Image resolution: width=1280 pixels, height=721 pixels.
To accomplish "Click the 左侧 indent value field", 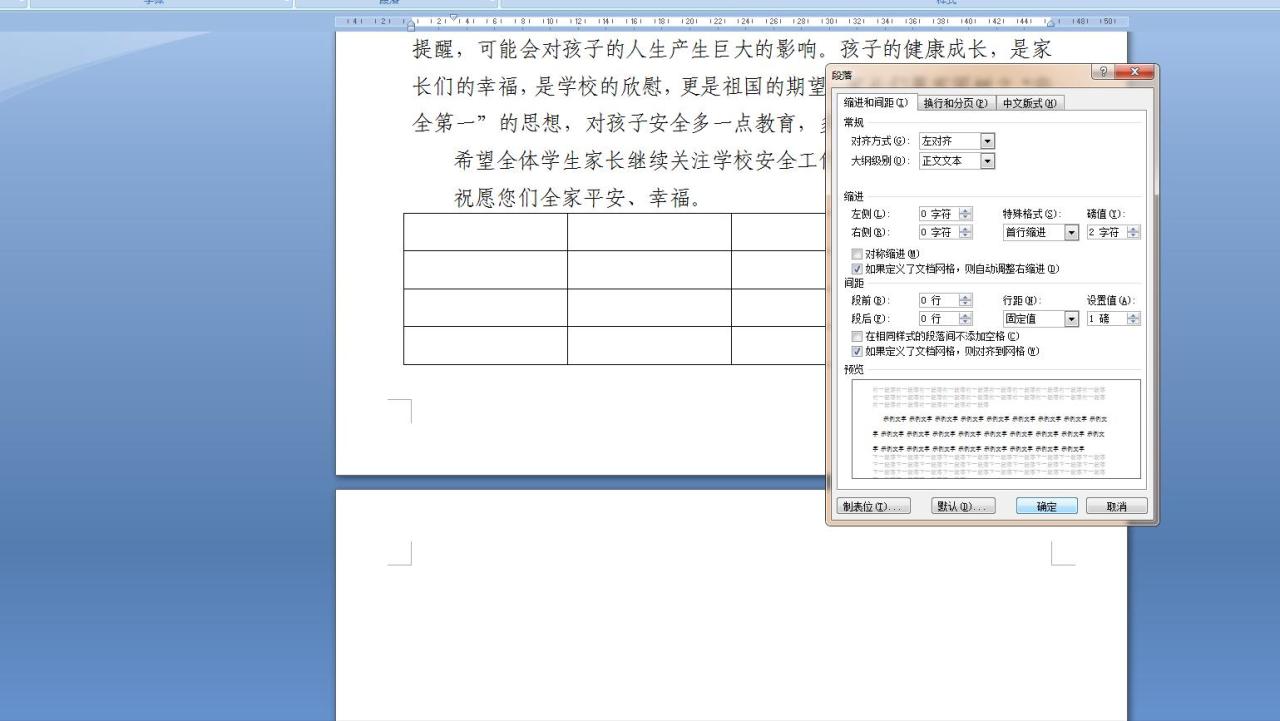I will pyautogui.click(x=939, y=214).
